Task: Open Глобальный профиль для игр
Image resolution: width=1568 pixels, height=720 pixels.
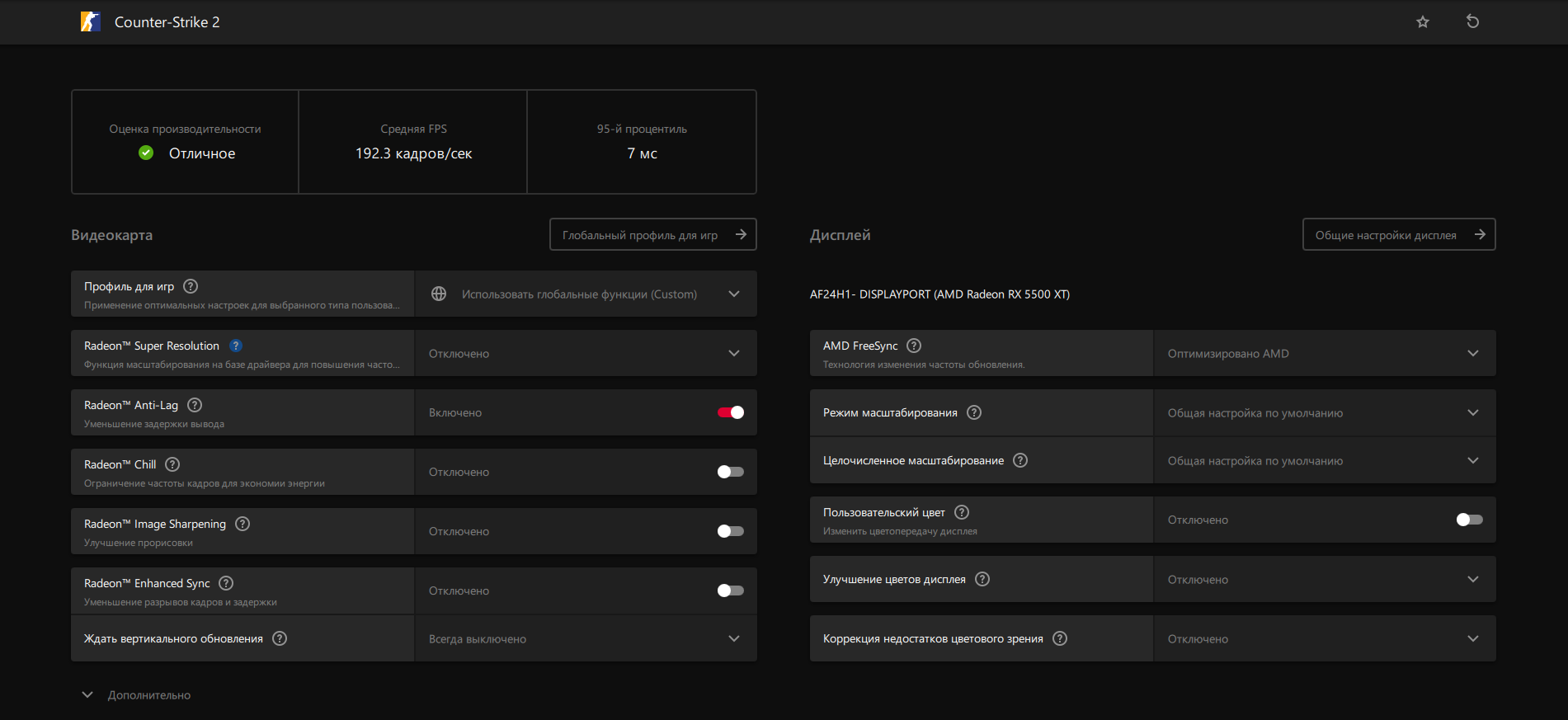Action: 652,235
